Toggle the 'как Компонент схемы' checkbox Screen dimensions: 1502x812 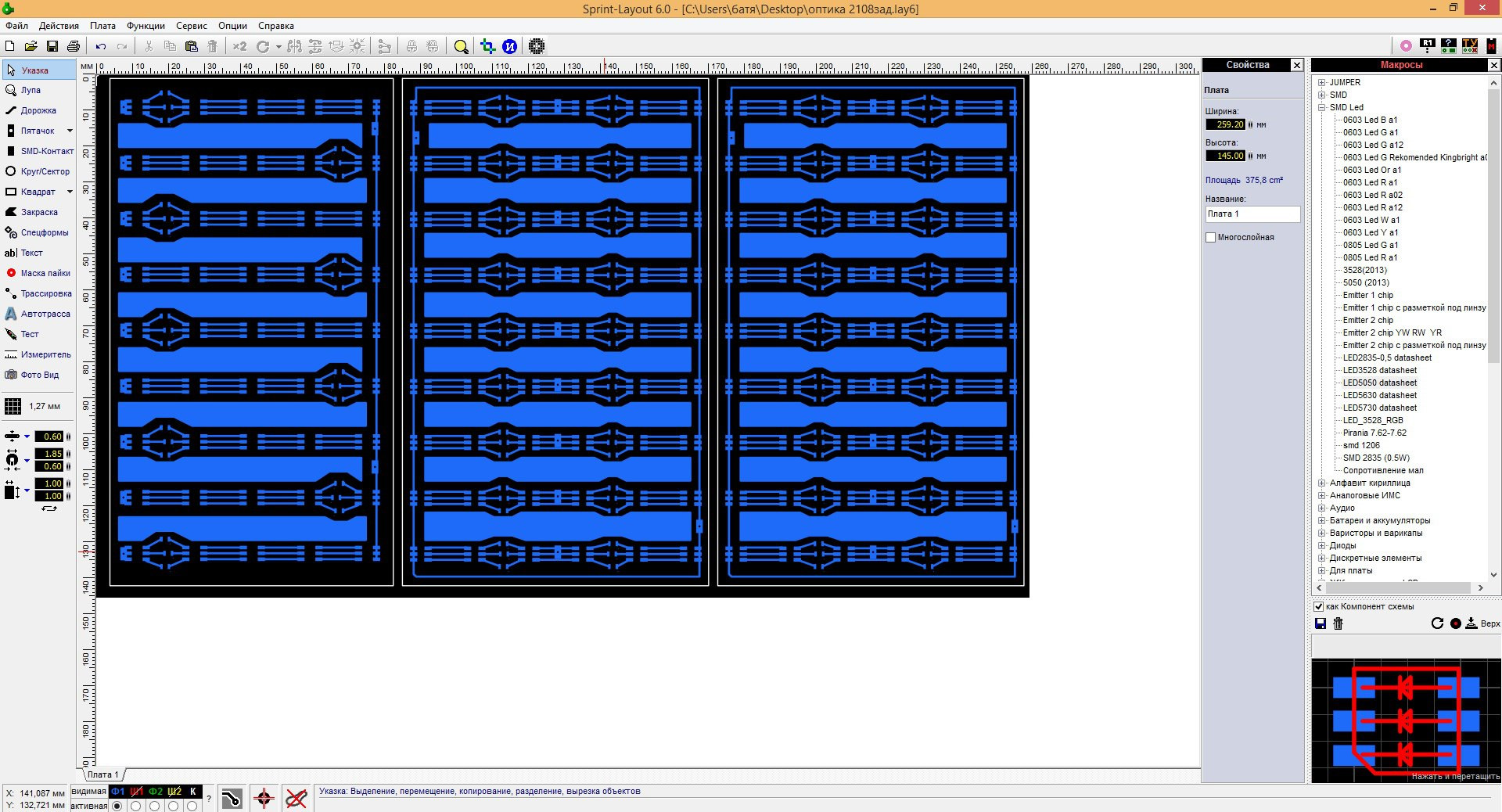1319,606
